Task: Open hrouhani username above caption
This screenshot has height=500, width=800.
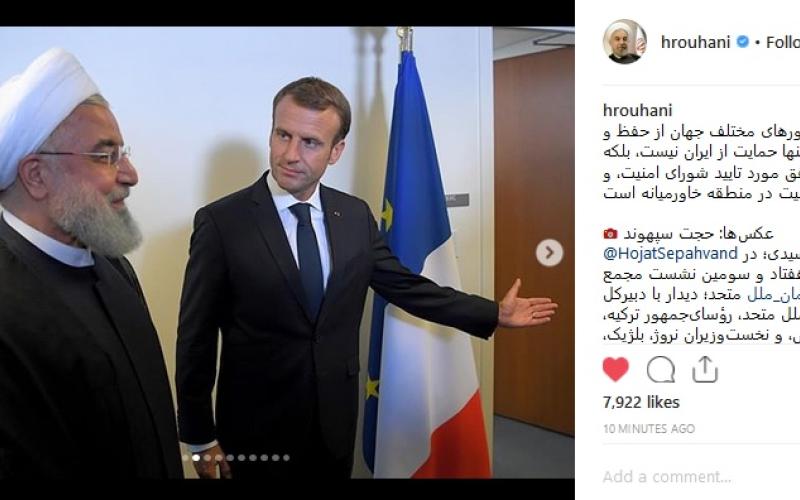Action: [x=637, y=110]
